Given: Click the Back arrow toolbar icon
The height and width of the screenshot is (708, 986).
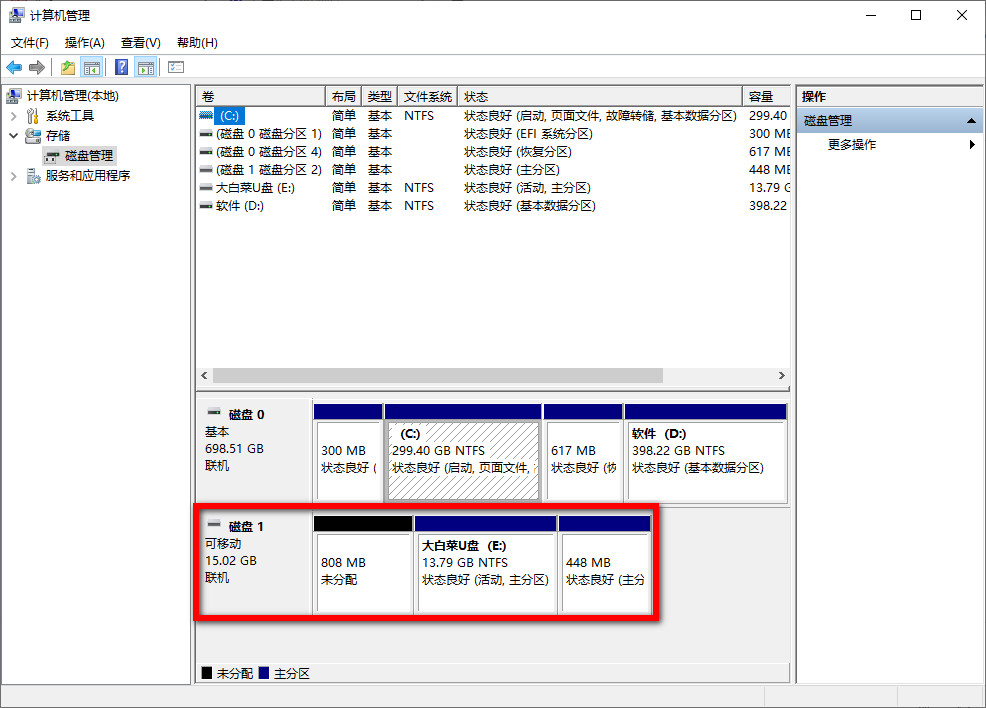Looking at the screenshot, I should (x=14, y=67).
